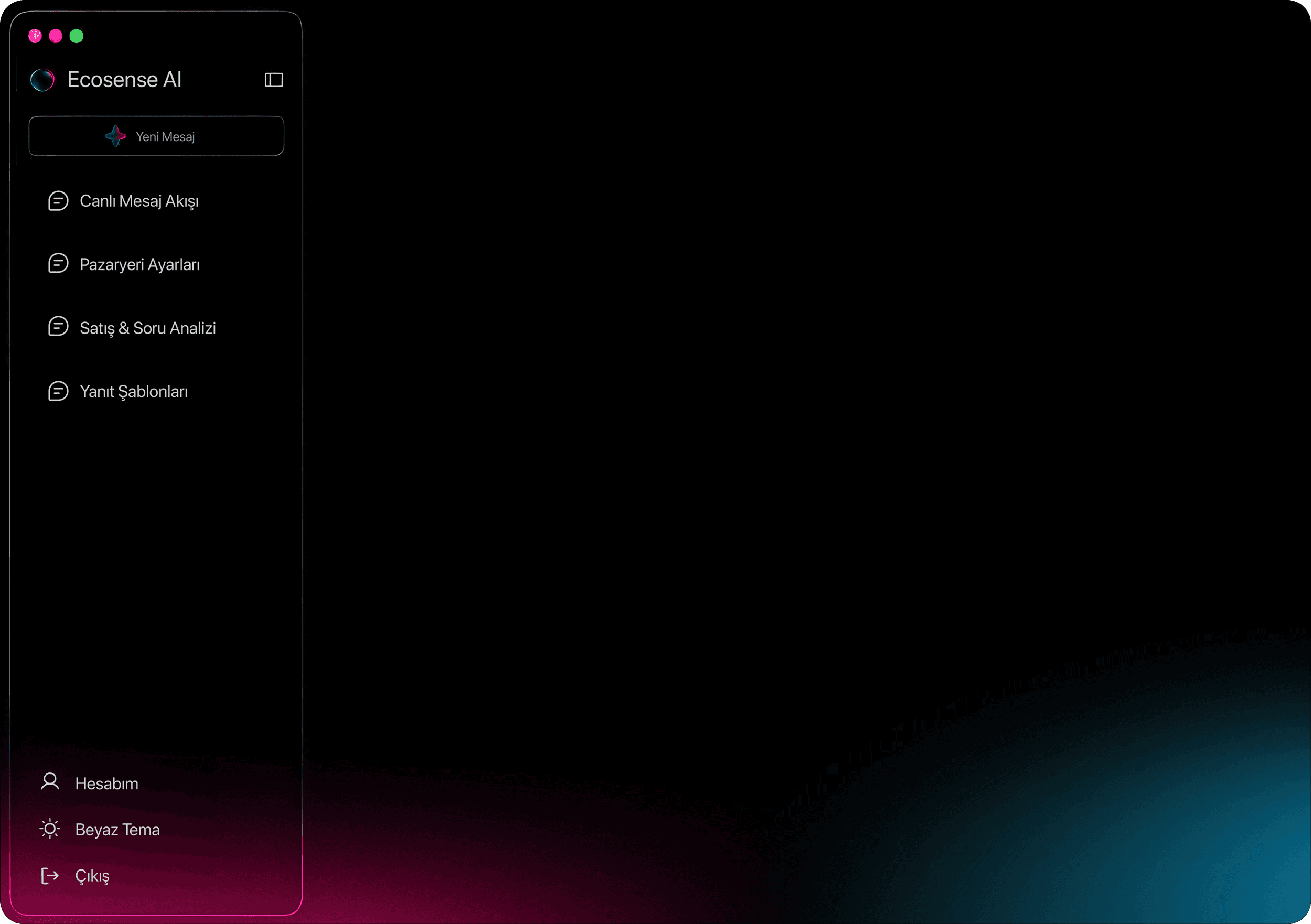
Task: Open Yanıt Şablonları templates
Action: [x=134, y=392]
